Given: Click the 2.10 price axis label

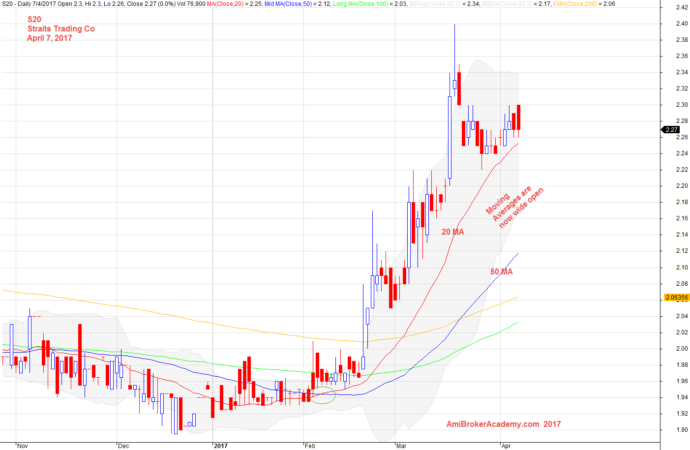Looking at the screenshot, I should (x=682, y=267).
